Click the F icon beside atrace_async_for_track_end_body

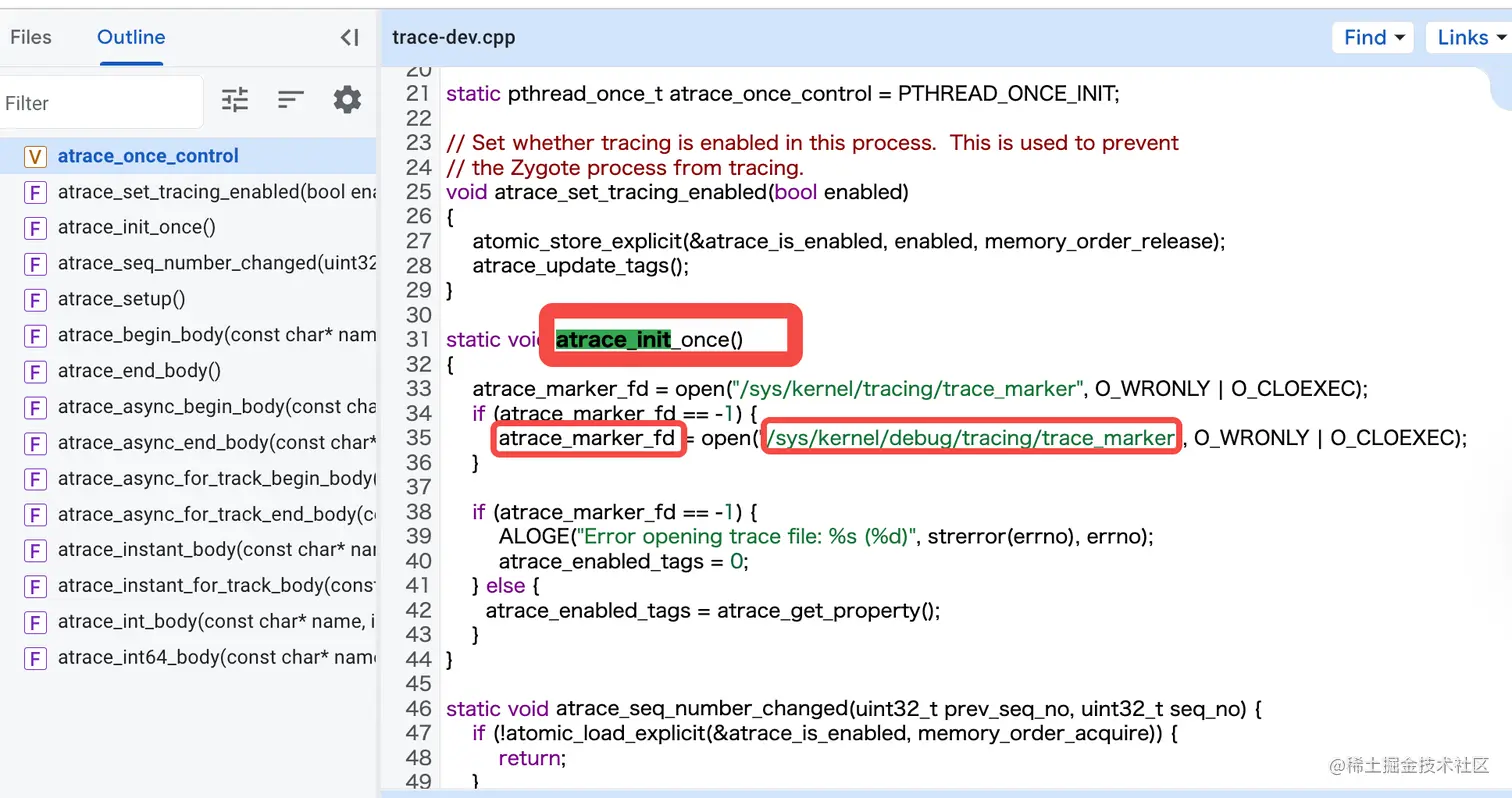click(35, 515)
